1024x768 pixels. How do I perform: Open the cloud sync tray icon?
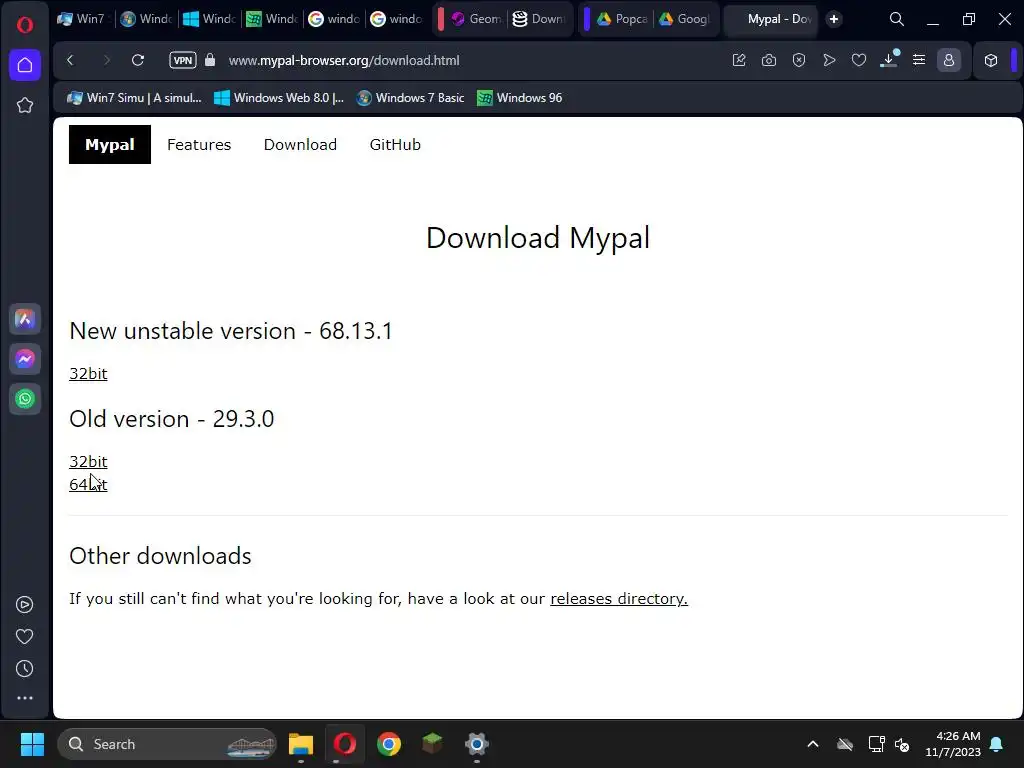click(x=845, y=744)
